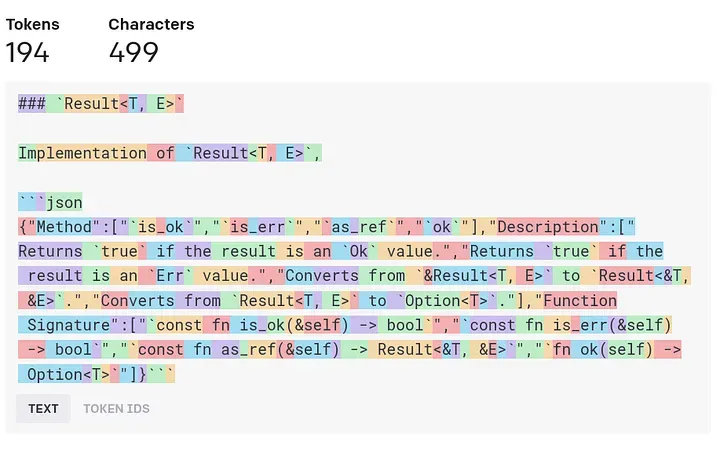The height and width of the screenshot is (452, 720).
Task: Select the TEXT tab
Action: (x=43, y=408)
